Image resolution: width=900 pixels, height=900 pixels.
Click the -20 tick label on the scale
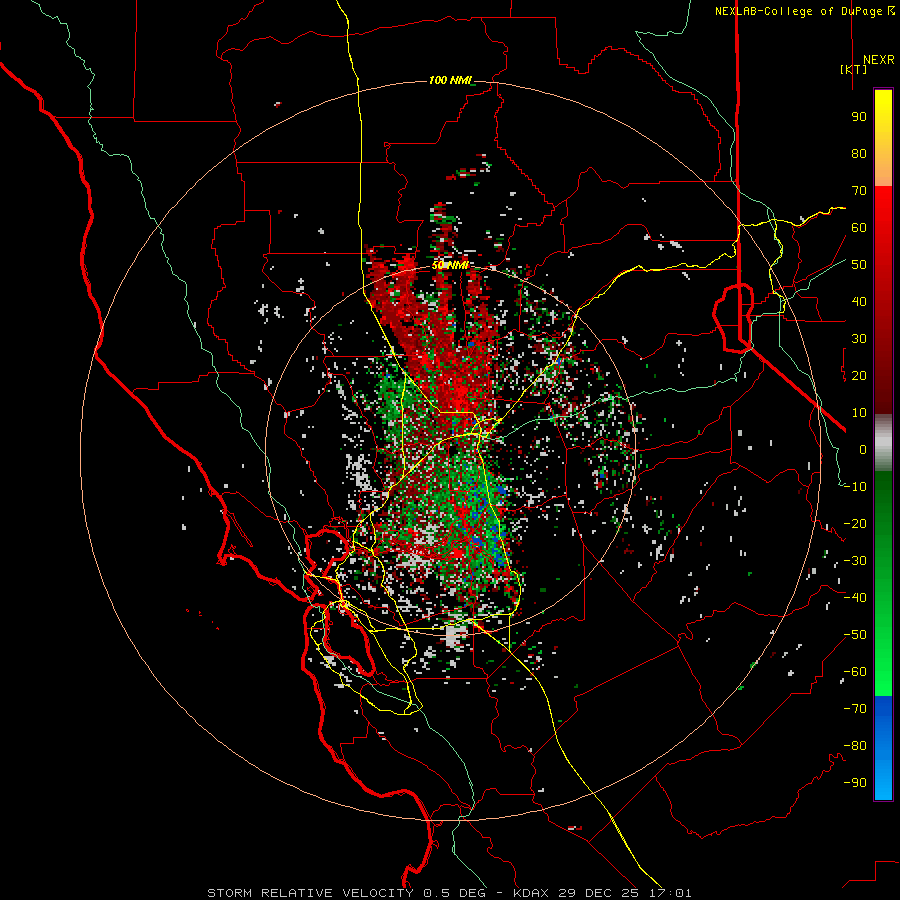point(855,524)
